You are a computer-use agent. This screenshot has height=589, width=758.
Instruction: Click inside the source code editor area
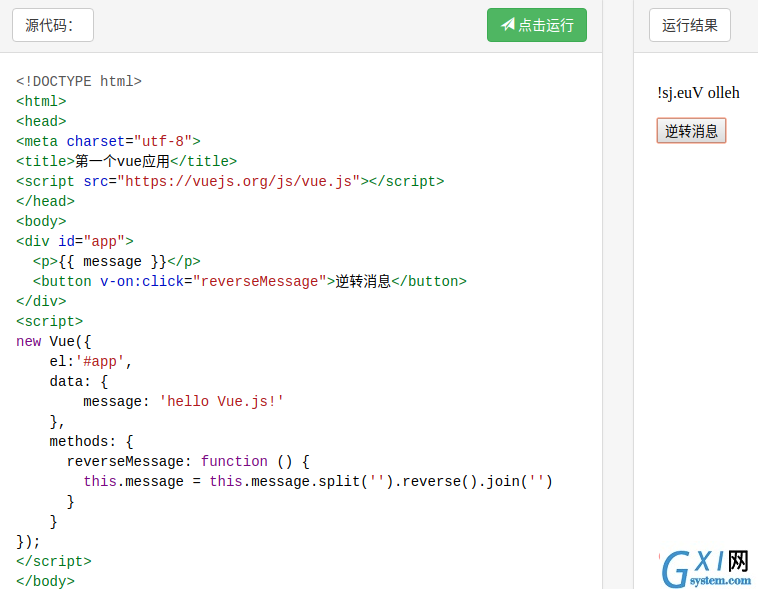[301, 321]
